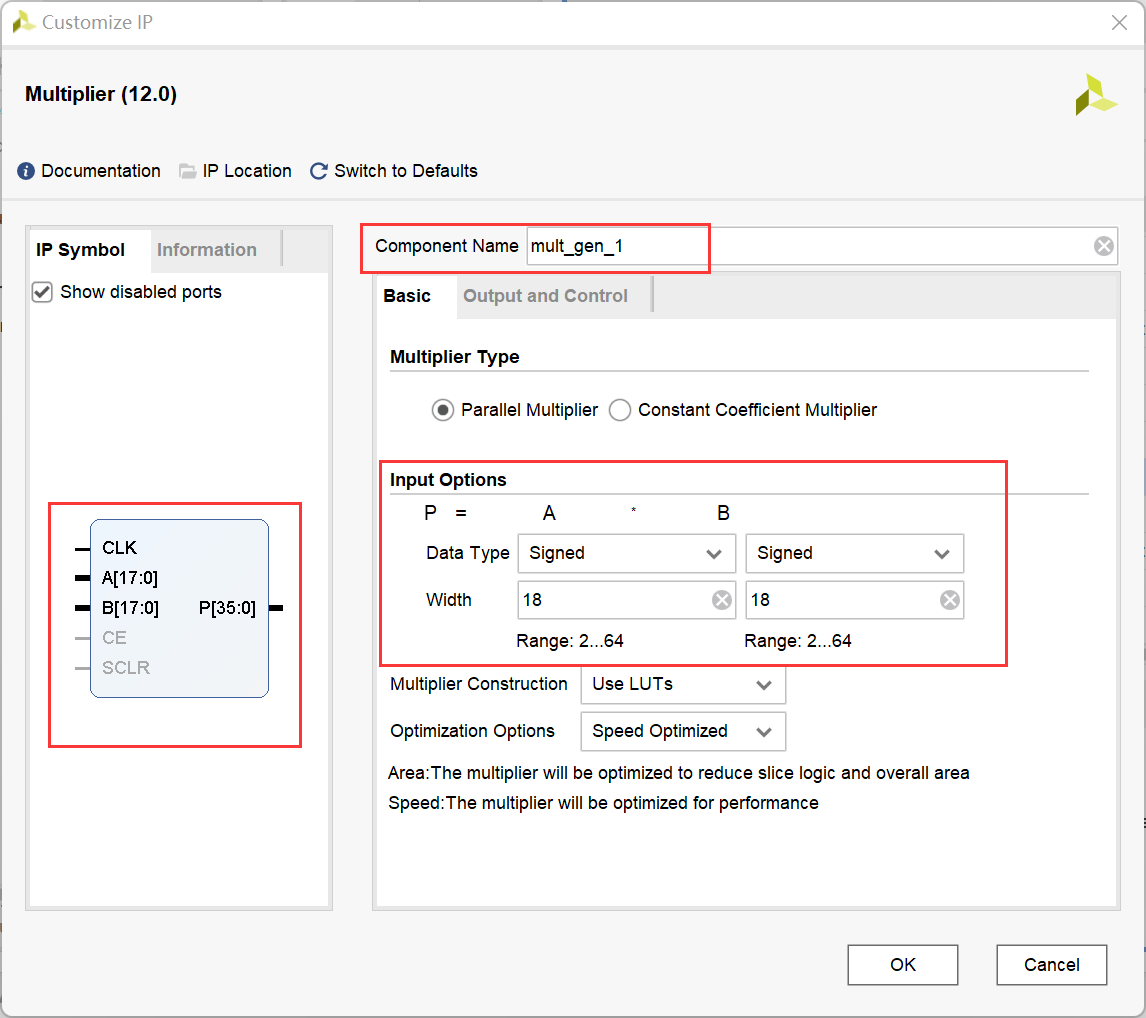Switch to the IP Symbol tab
1146x1018 pixels.
pyautogui.click(x=80, y=250)
